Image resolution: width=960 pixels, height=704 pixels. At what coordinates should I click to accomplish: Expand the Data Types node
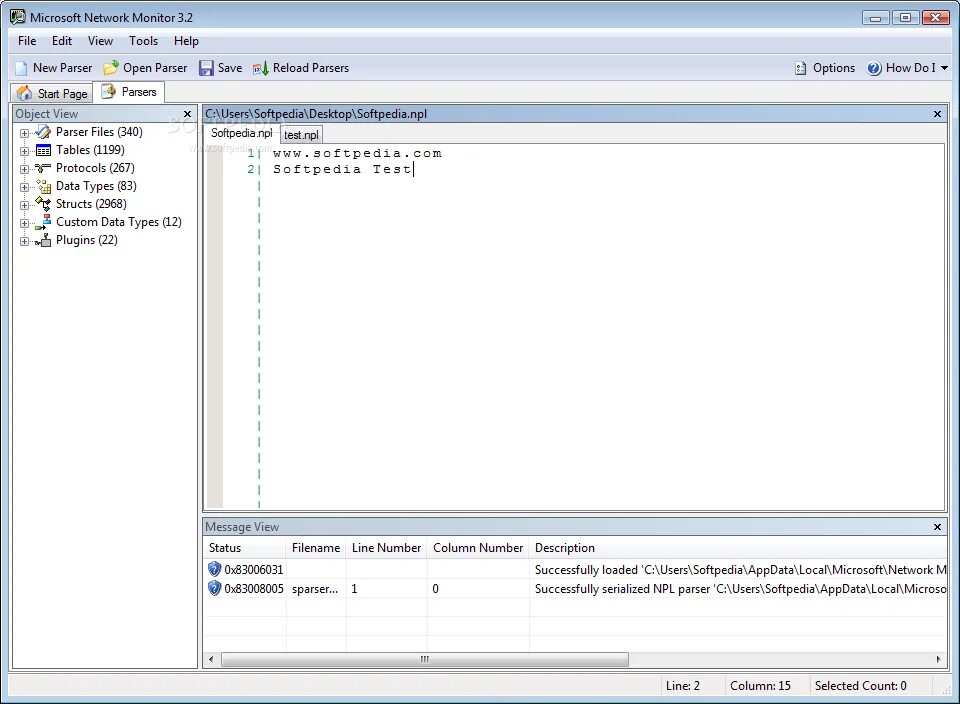[24, 187]
